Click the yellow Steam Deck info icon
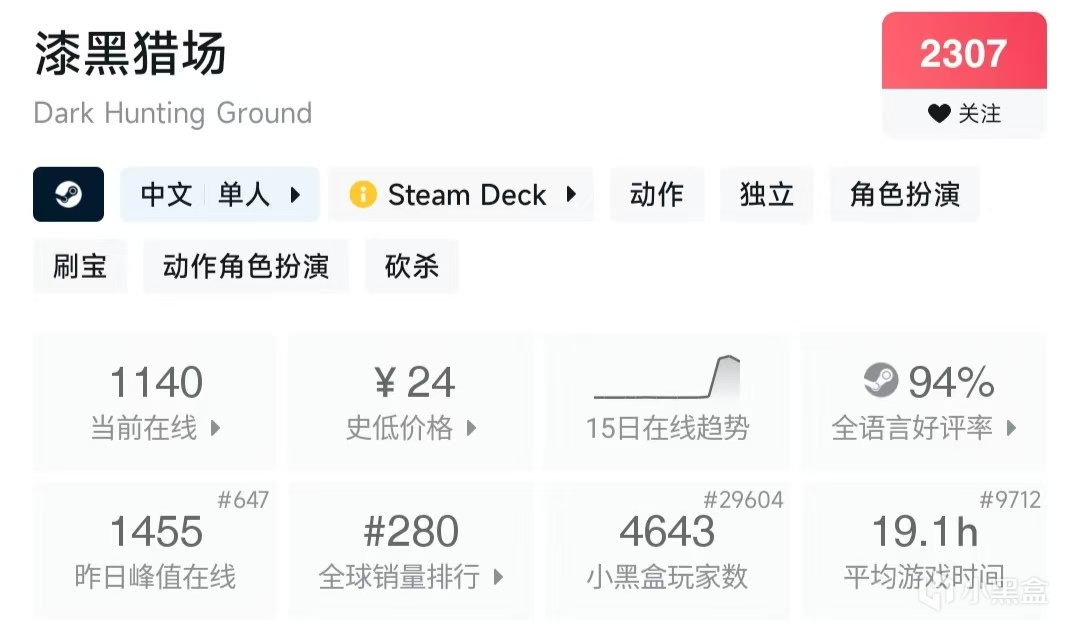This screenshot has width=1080, height=627. tap(363, 194)
